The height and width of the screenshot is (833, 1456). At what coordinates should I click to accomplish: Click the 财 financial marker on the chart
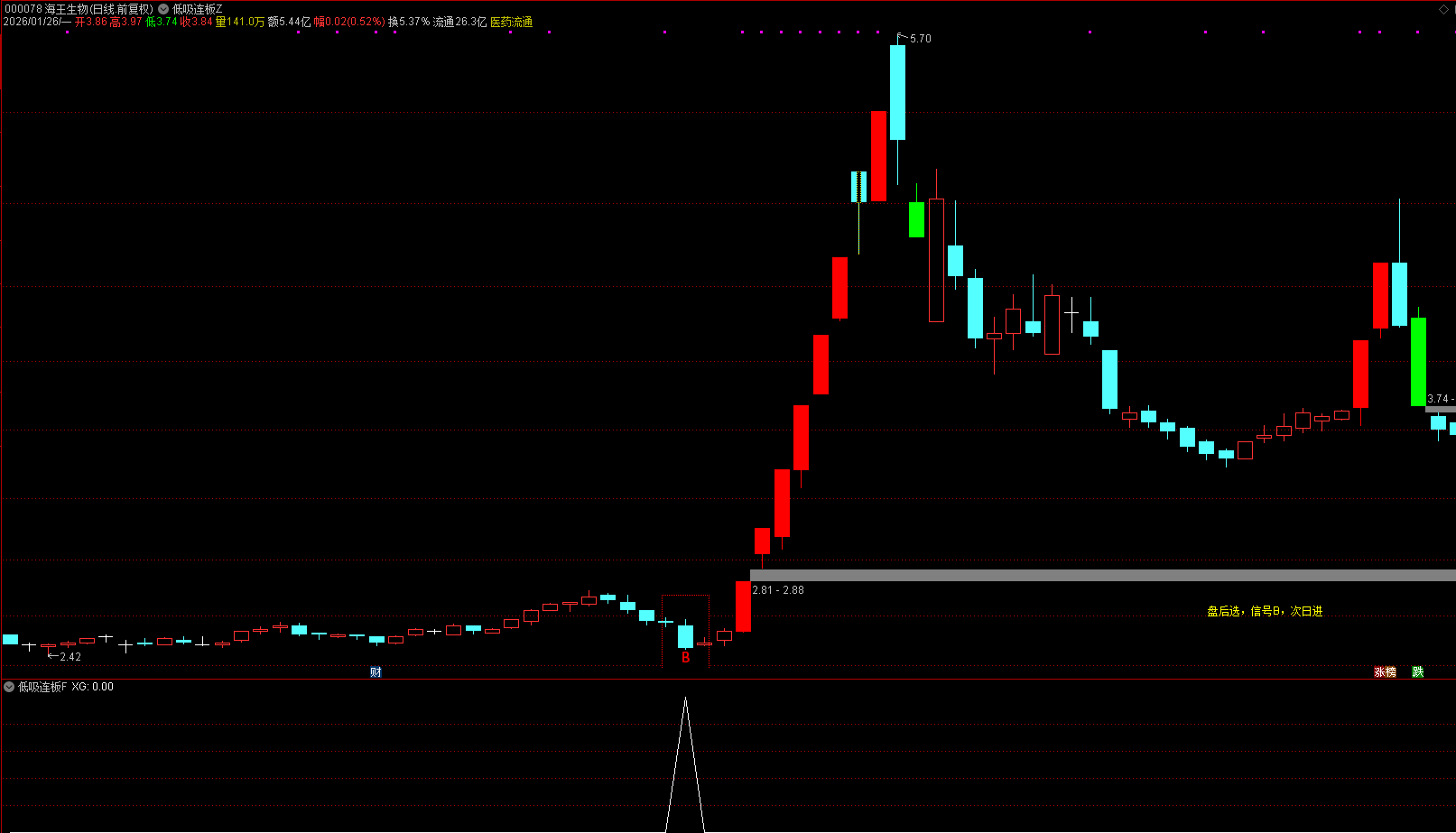[376, 672]
